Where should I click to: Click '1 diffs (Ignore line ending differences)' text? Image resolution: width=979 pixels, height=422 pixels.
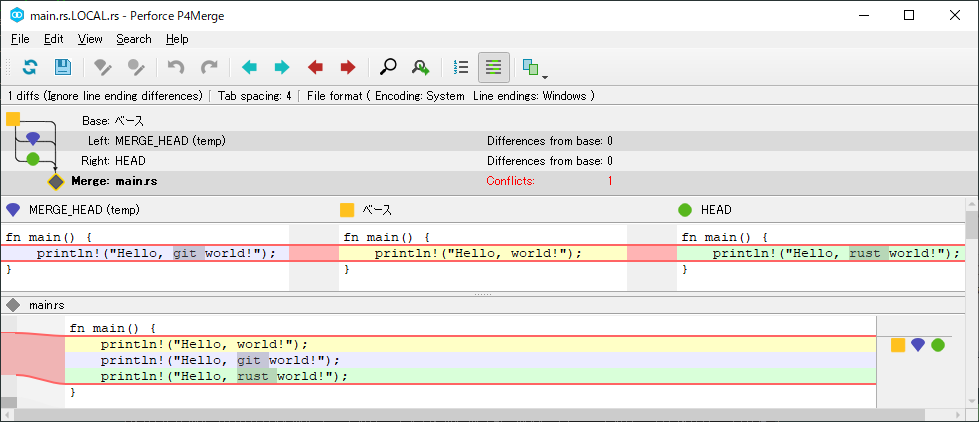pyautogui.click(x=105, y=96)
